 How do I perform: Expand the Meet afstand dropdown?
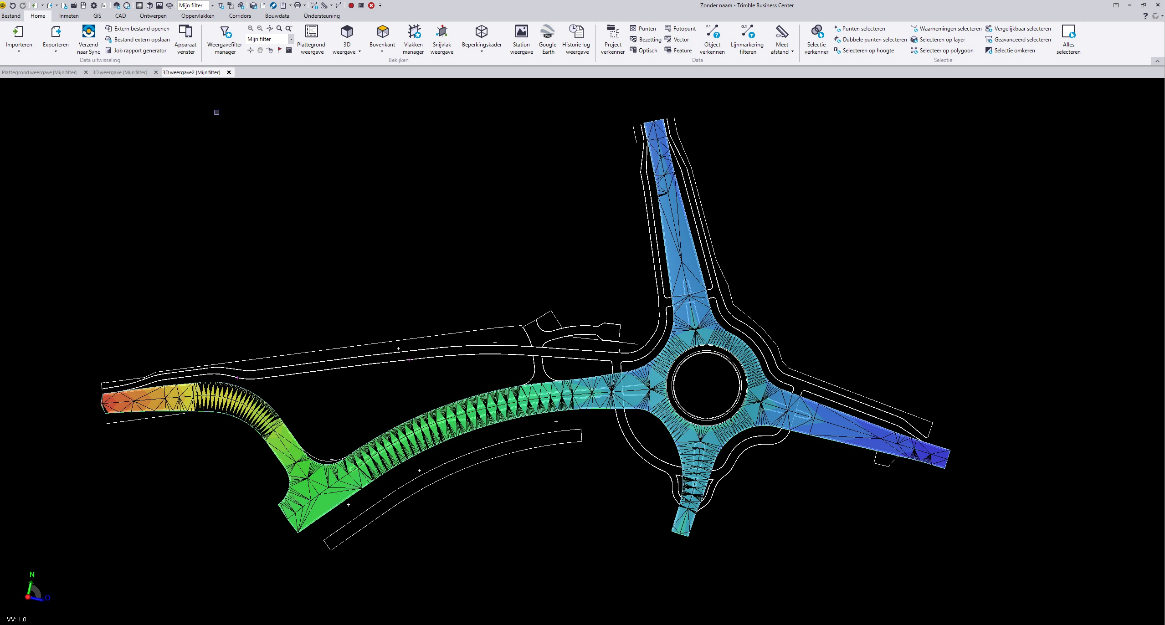793,51
